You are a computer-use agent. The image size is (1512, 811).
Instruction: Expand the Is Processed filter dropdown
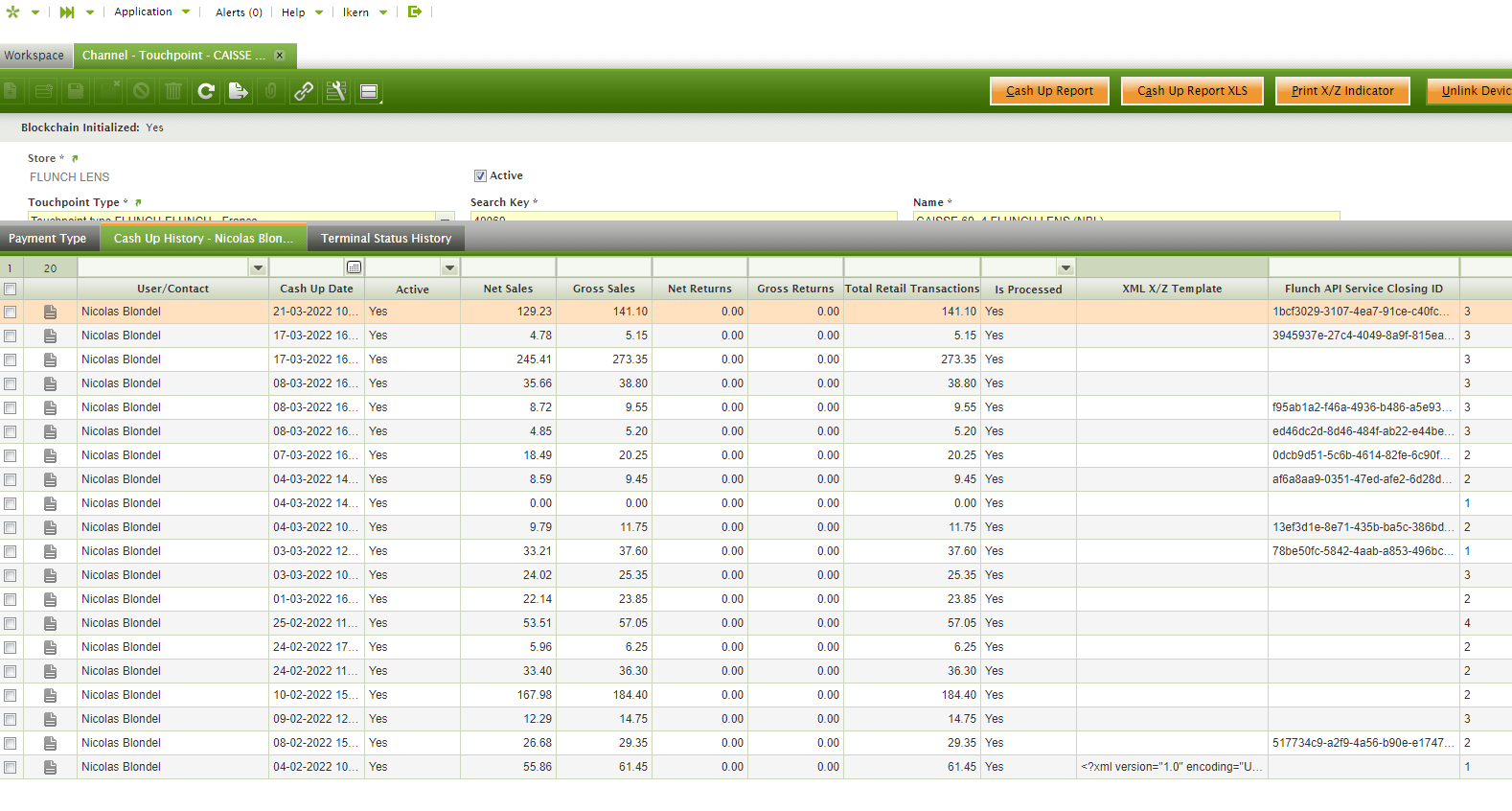pyautogui.click(x=1065, y=267)
